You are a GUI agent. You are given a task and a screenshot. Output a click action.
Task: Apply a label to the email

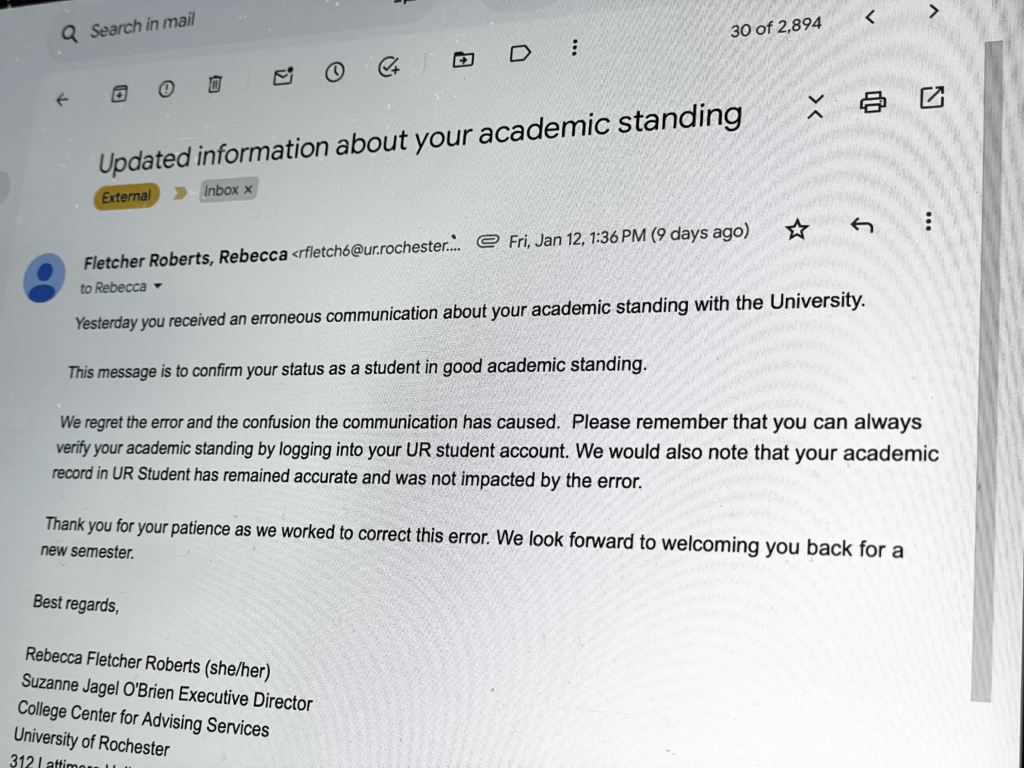coord(520,55)
